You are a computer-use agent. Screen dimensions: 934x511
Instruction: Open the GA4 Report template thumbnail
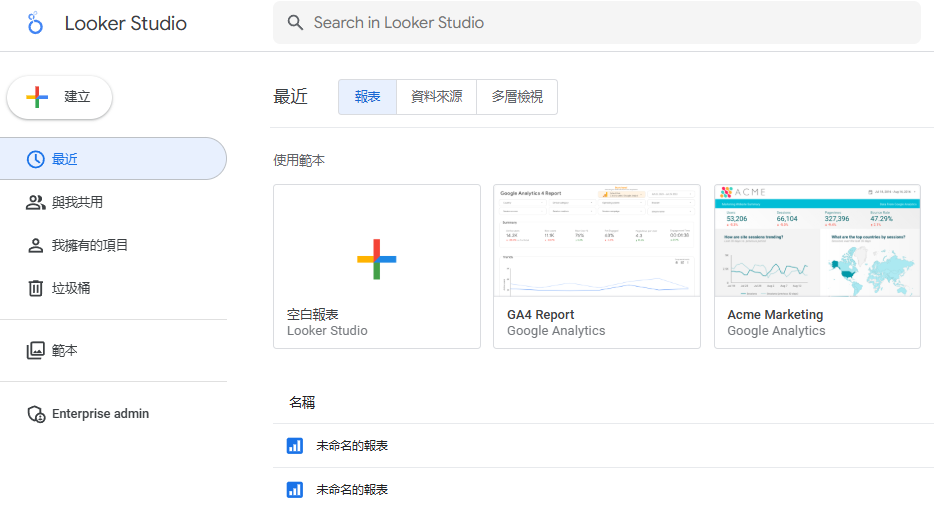pos(597,241)
